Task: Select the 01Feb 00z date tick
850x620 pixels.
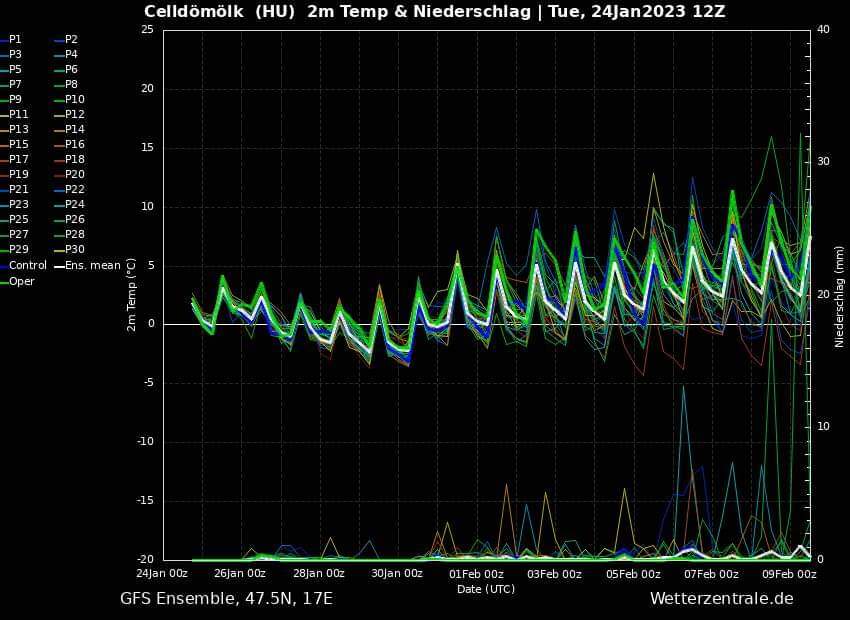Action: click(x=476, y=574)
